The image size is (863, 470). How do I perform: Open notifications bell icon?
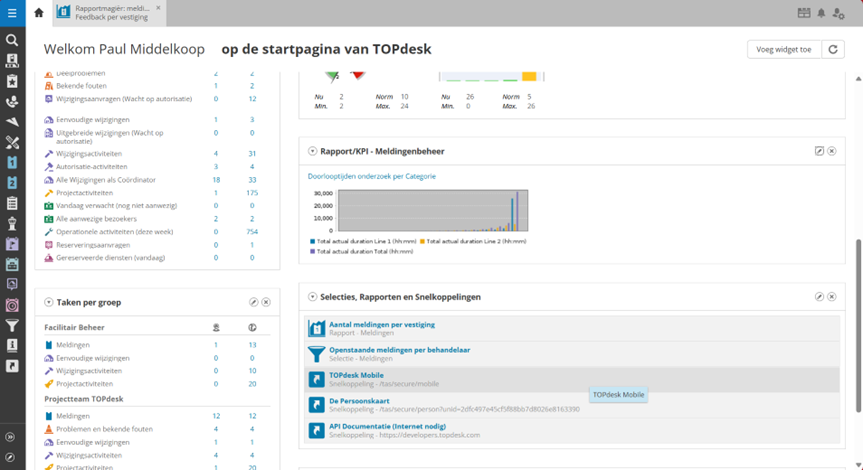pos(822,13)
